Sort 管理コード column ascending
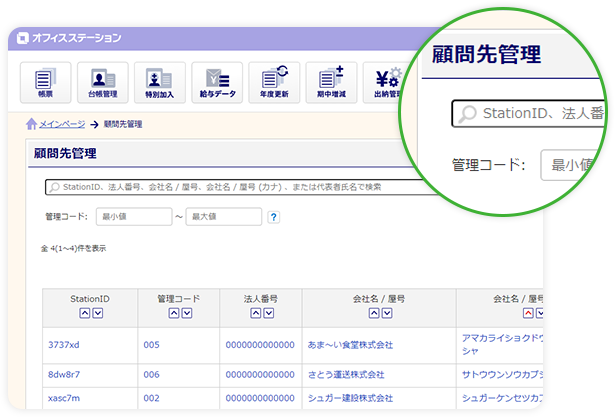 tap(174, 313)
